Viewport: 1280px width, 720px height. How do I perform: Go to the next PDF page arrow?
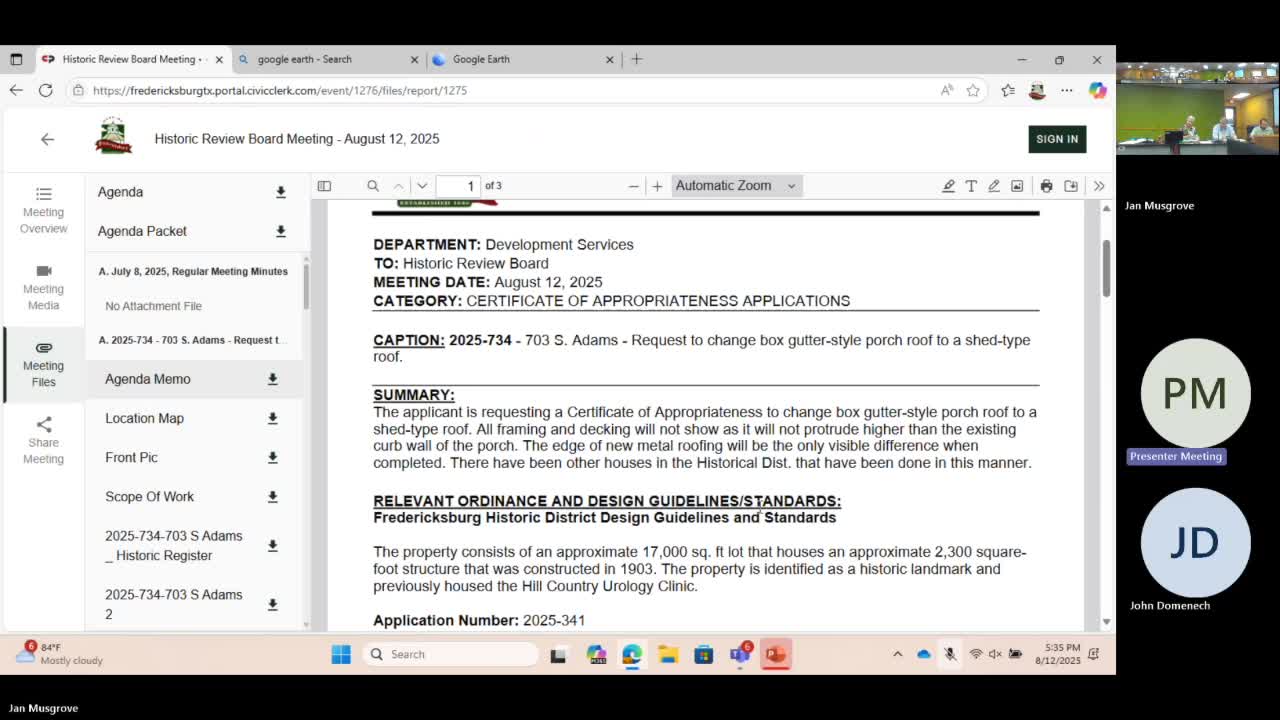(x=422, y=186)
